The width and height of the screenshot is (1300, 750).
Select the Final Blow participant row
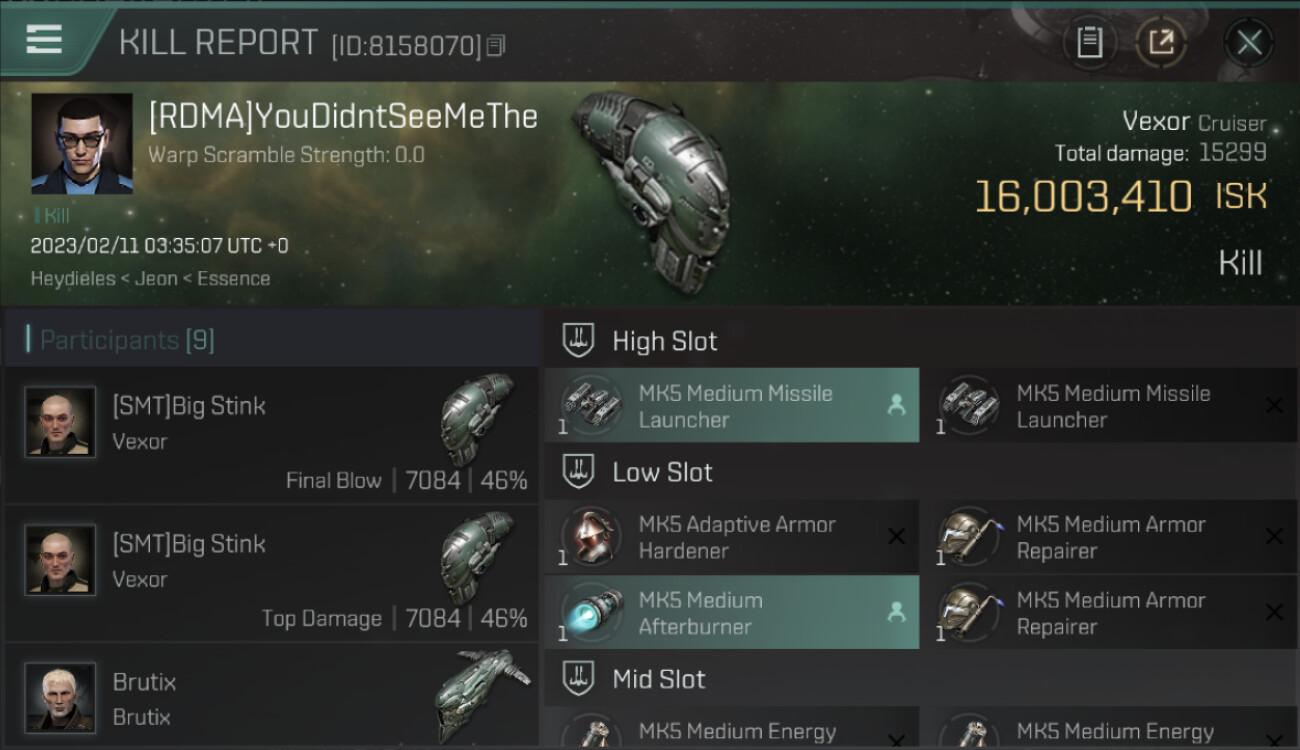click(x=272, y=435)
